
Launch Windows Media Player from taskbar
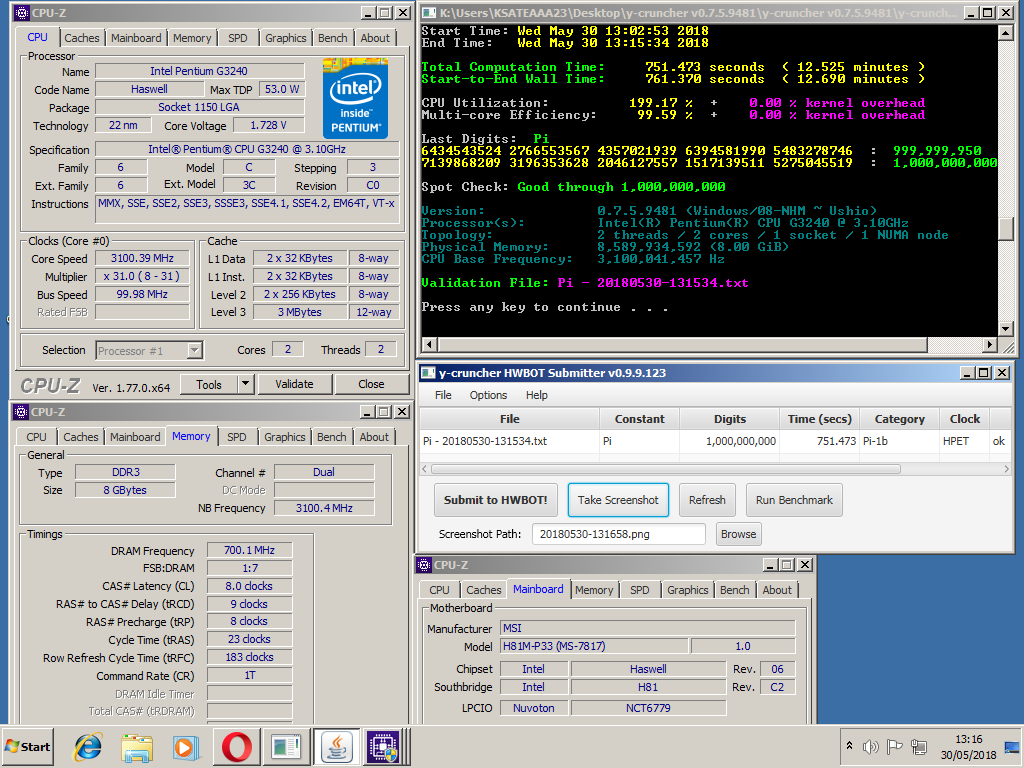(186, 747)
